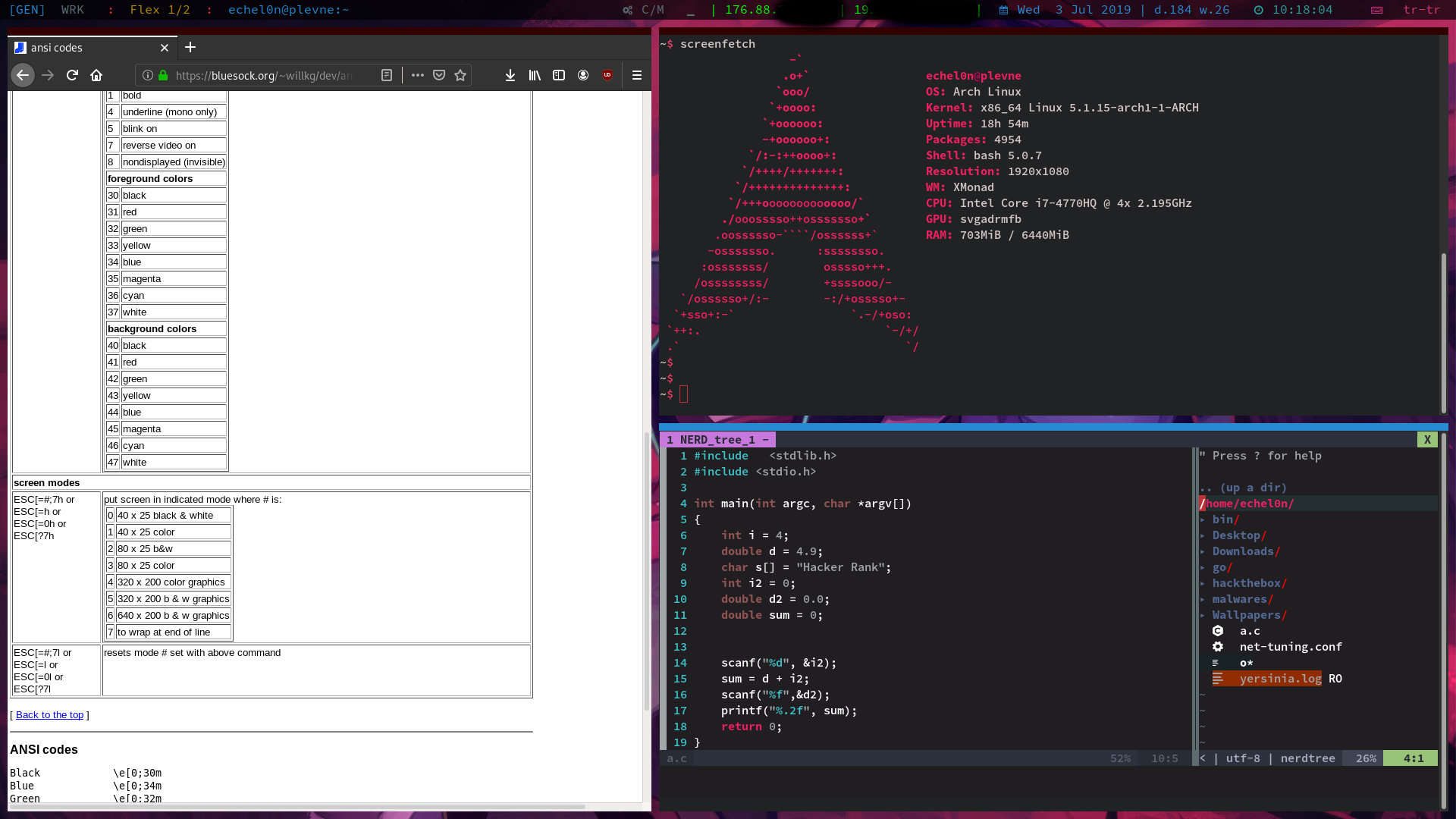Reload the ansi codes page
Viewport: 1456px width, 819px height.
(72, 75)
